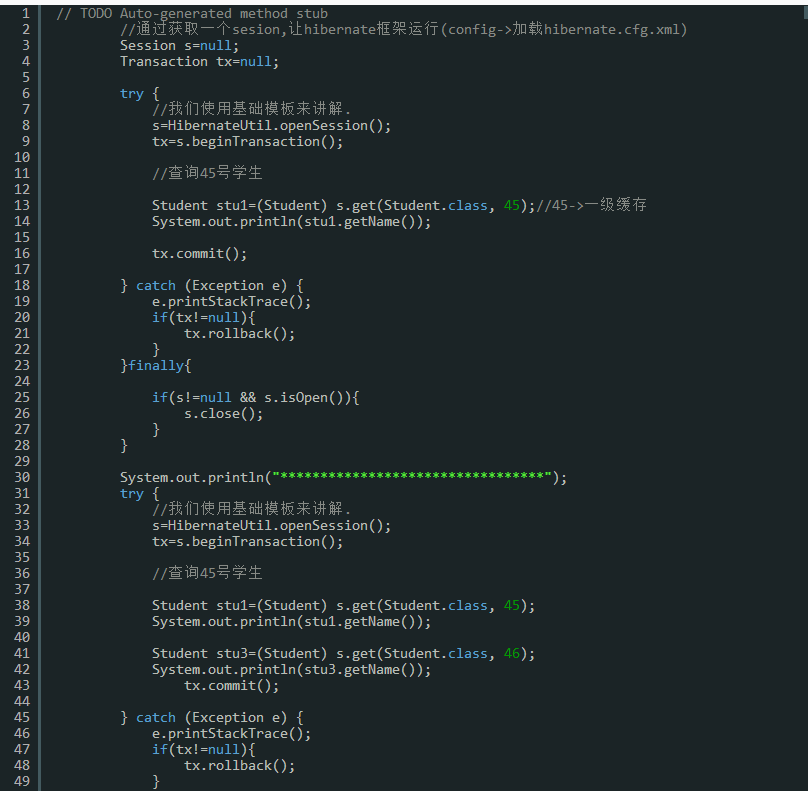Screen dimensions: 808x791
Task: Click the number 46 literal on line 41
Action: click(512, 653)
